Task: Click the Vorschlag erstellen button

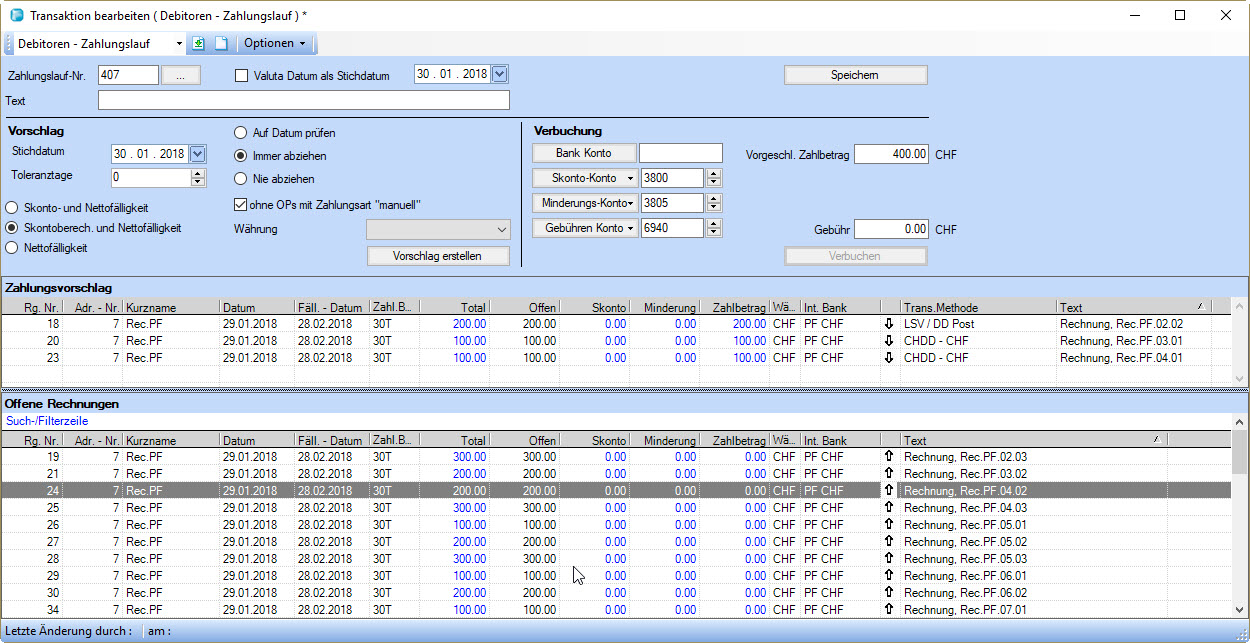Action: [437, 256]
